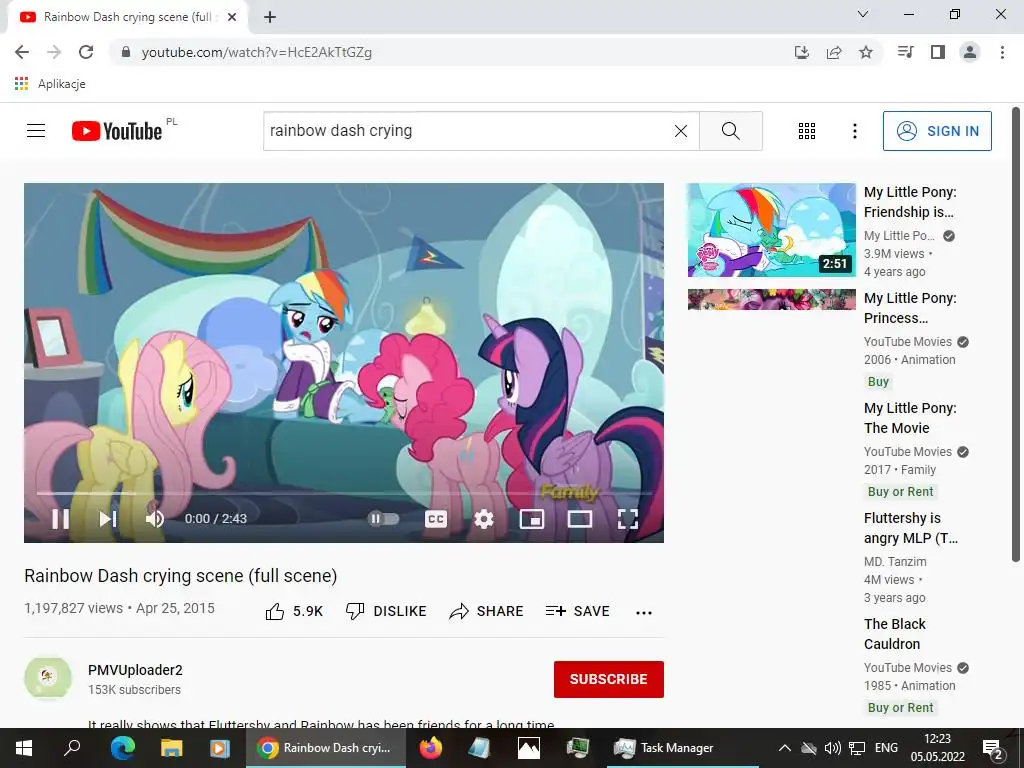Switch to theater mode
Screen dimensions: 1024x768
point(580,519)
